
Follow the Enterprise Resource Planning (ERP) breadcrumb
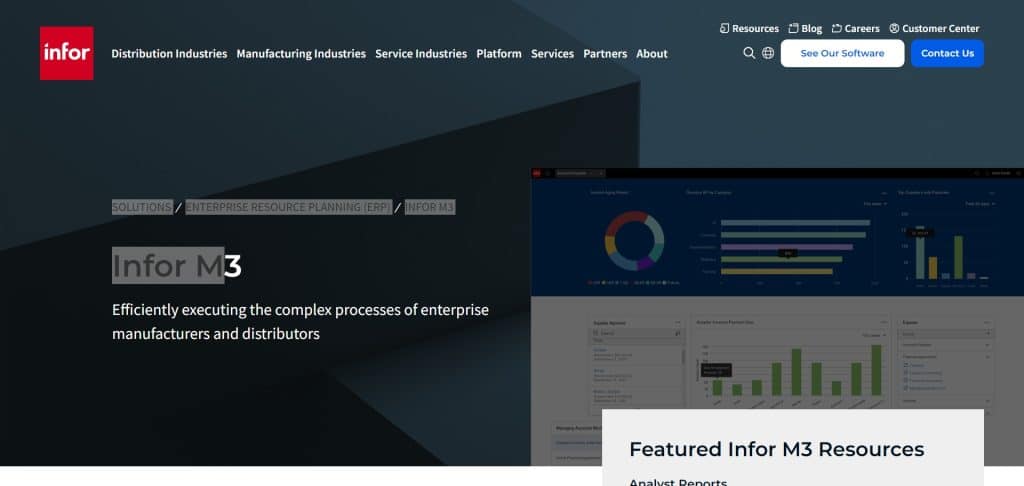point(288,207)
